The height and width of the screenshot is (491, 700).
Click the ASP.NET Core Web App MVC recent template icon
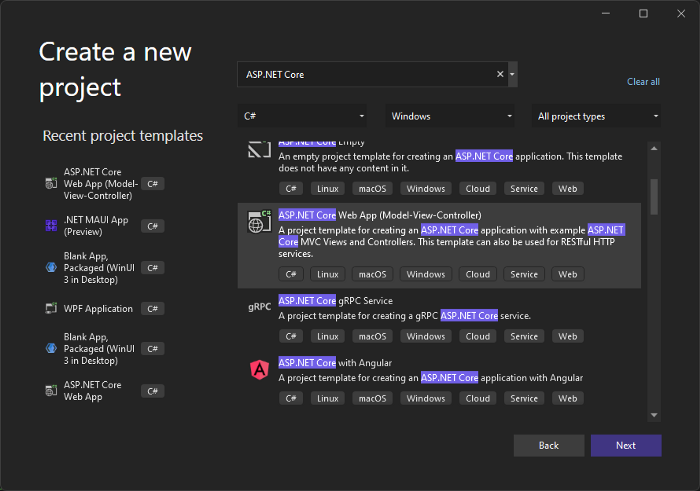pyautogui.click(x=51, y=183)
